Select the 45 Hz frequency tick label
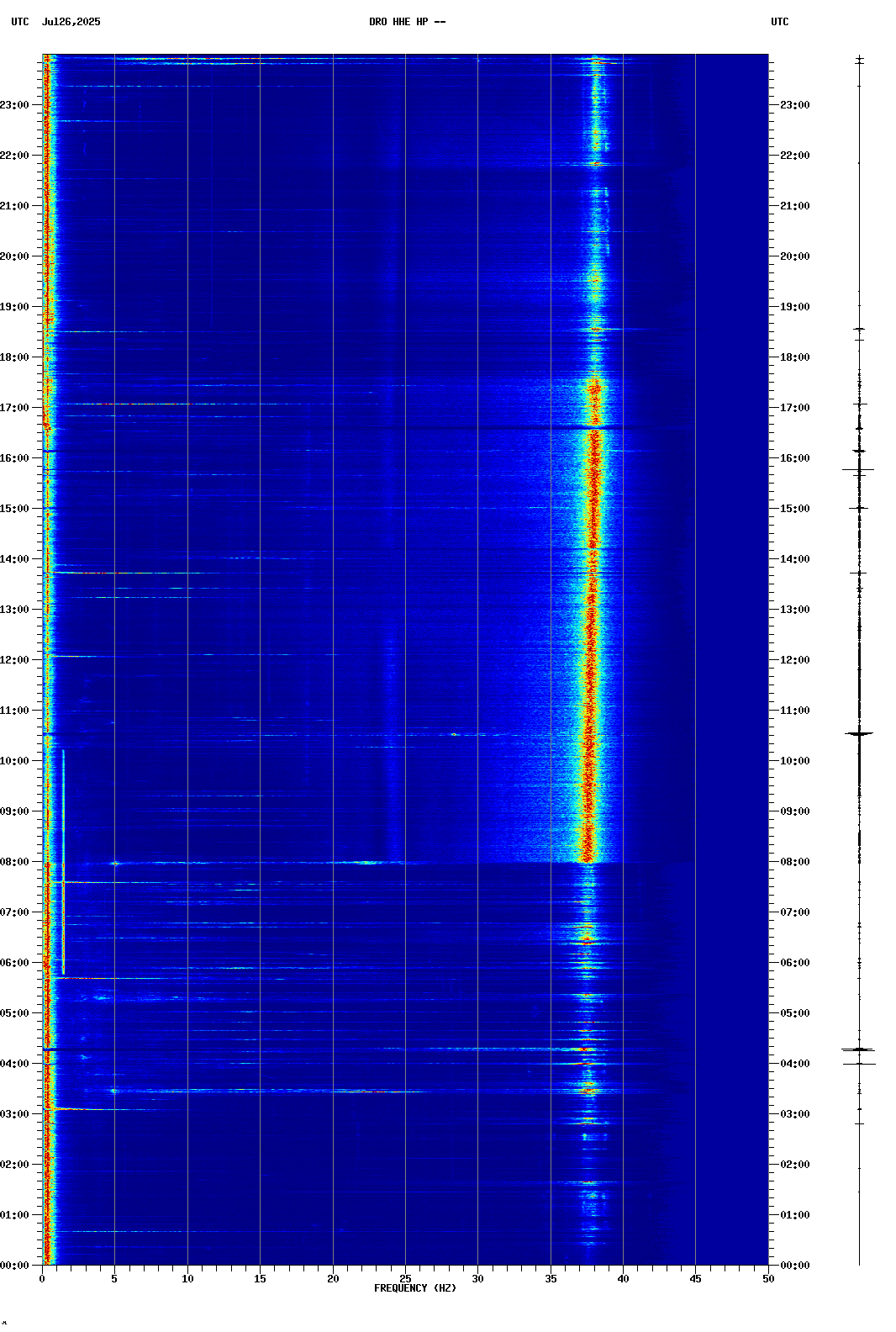The height and width of the screenshot is (1332, 896). tap(695, 1279)
